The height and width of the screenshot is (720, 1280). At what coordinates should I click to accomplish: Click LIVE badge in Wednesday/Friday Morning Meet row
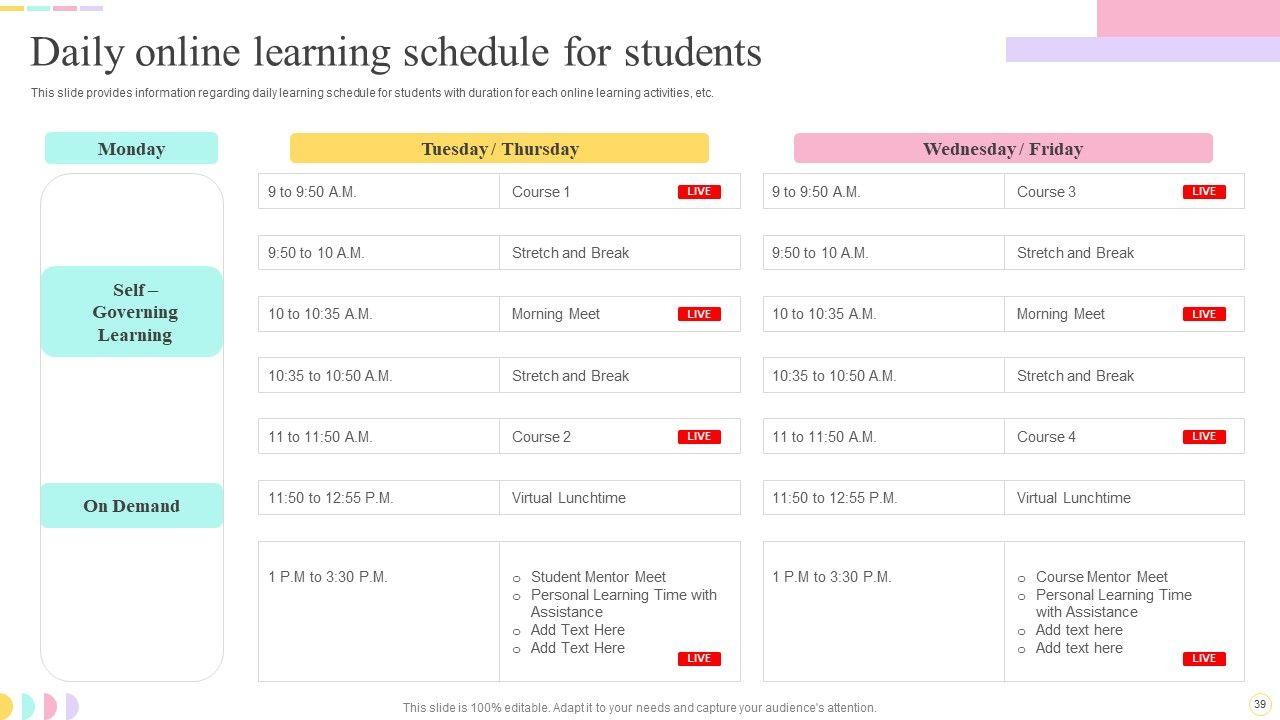pos(1204,314)
